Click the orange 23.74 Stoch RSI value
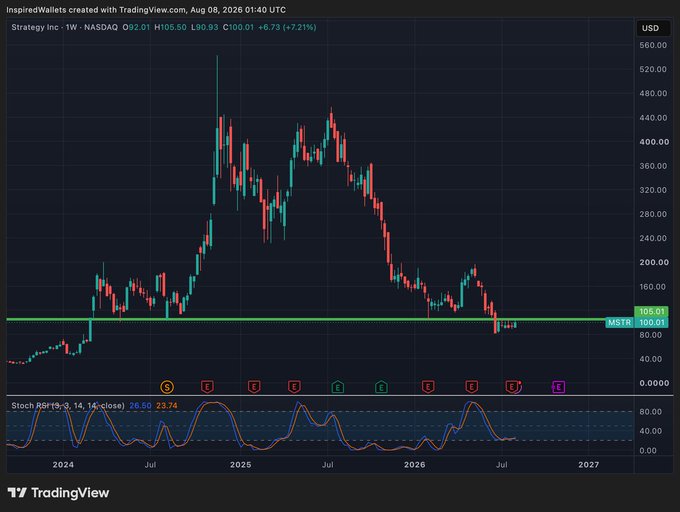680x512 pixels. [167, 406]
